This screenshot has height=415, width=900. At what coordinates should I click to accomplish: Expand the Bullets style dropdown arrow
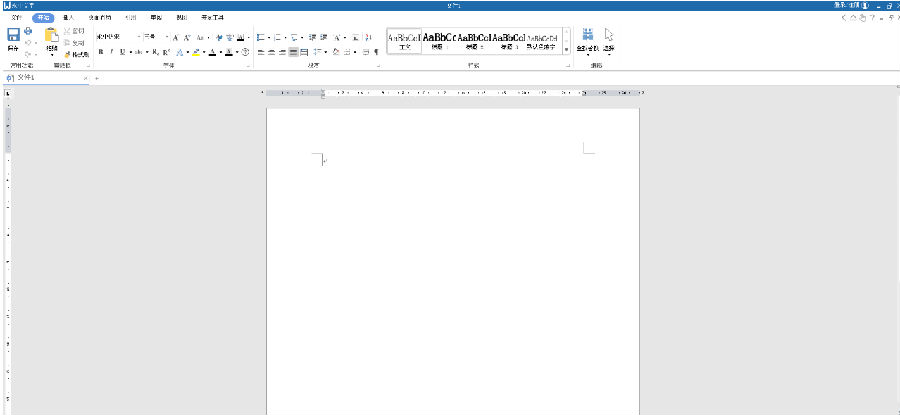(x=269, y=38)
